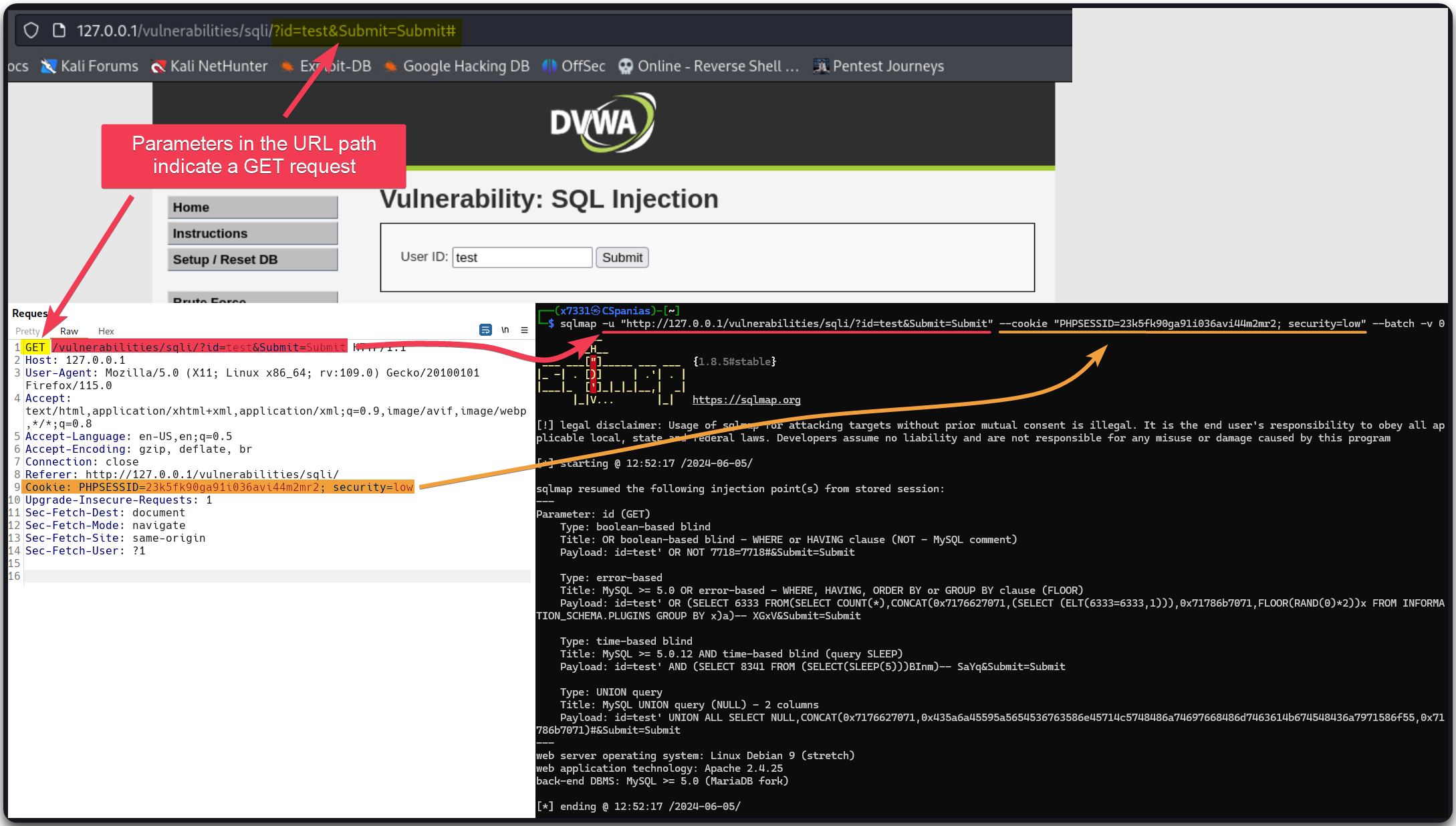Image resolution: width=1456 pixels, height=826 pixels.
Task: Click the Upgrade-Insecure-Requests header line
Action: point(118,500)
